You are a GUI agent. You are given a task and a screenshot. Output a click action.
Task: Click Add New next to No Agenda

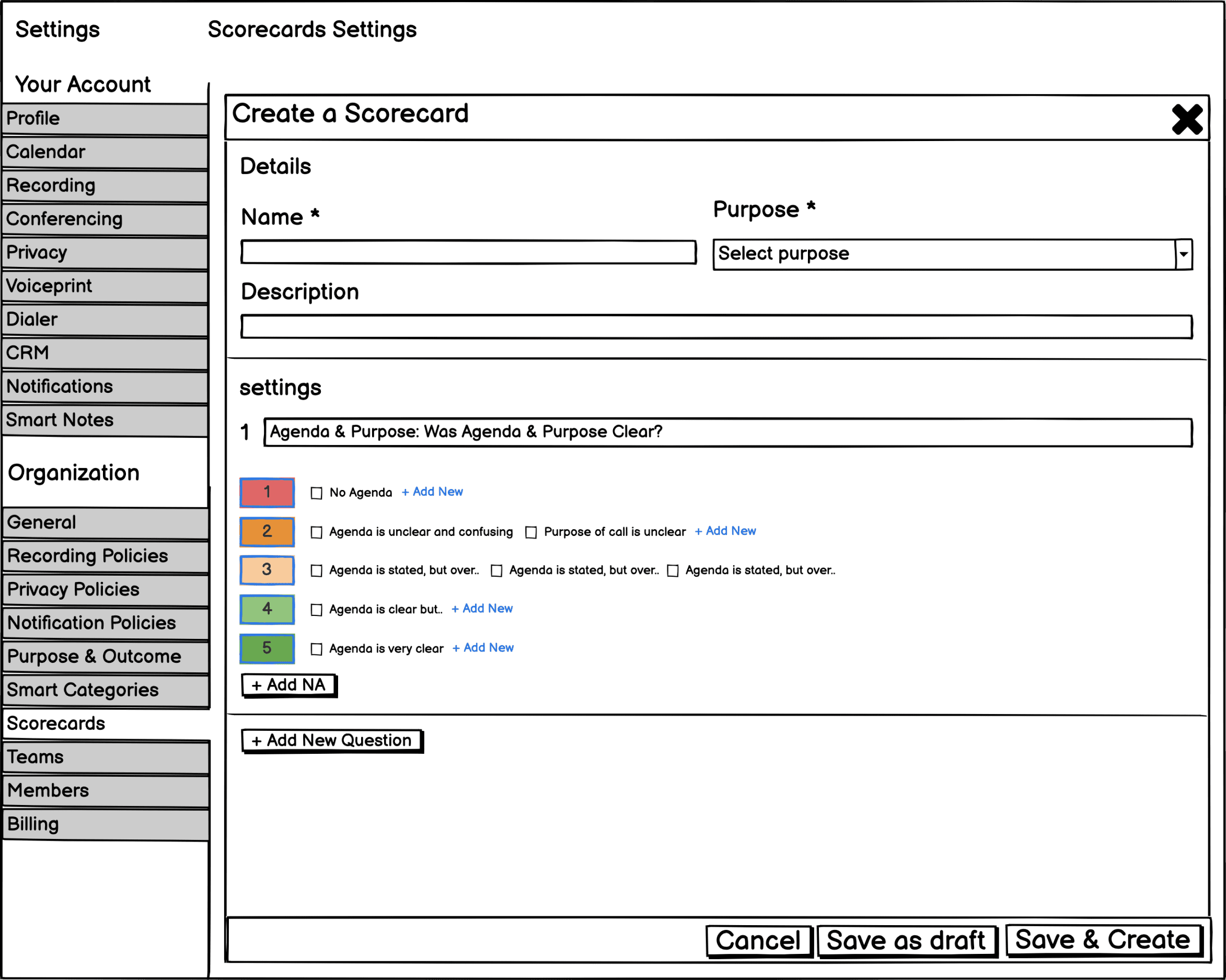pos(432,492)
